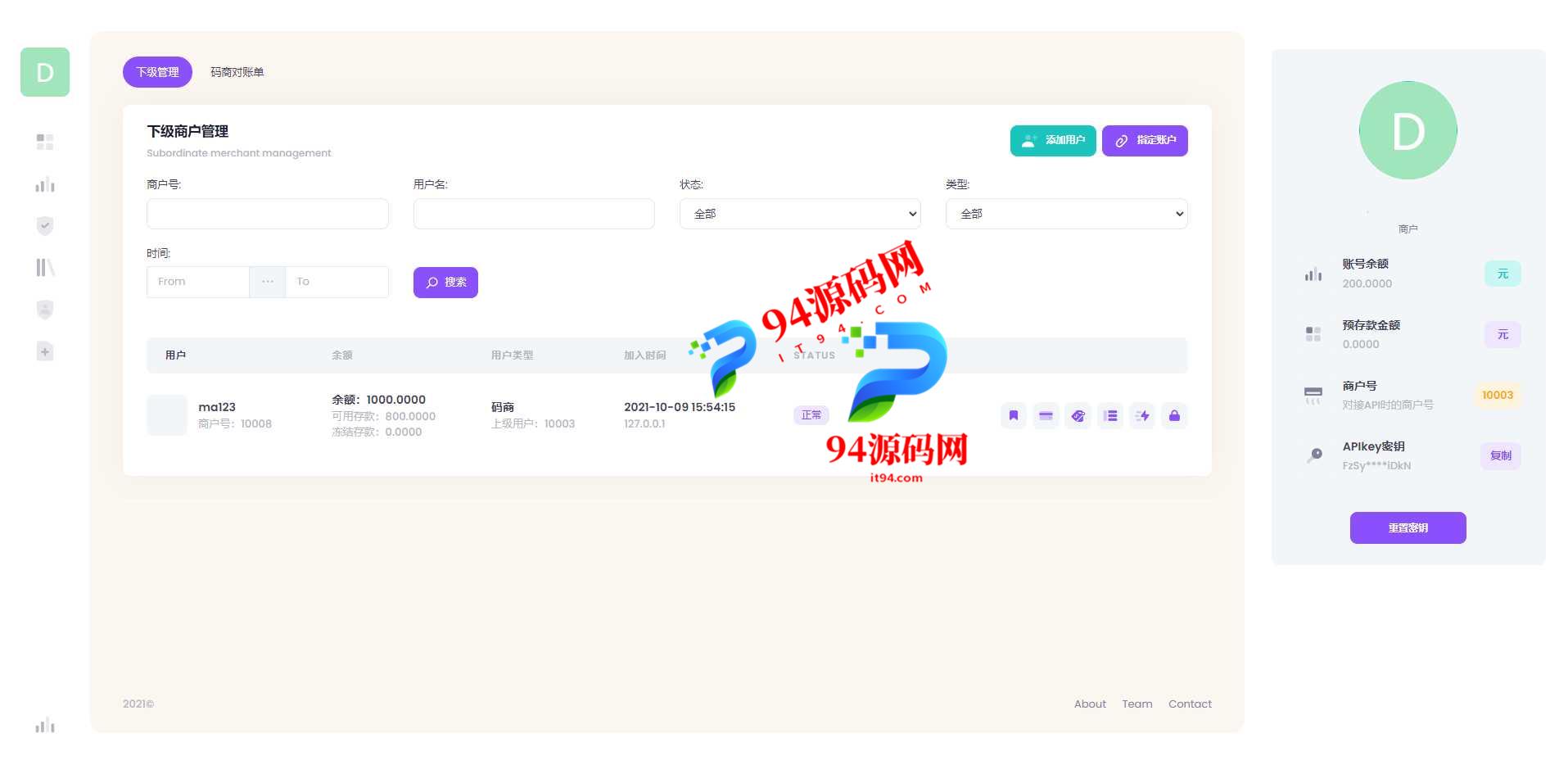Click the 搜索 button
The height and width of the screenshot is (765, 1568).
[x=445, y=283]
